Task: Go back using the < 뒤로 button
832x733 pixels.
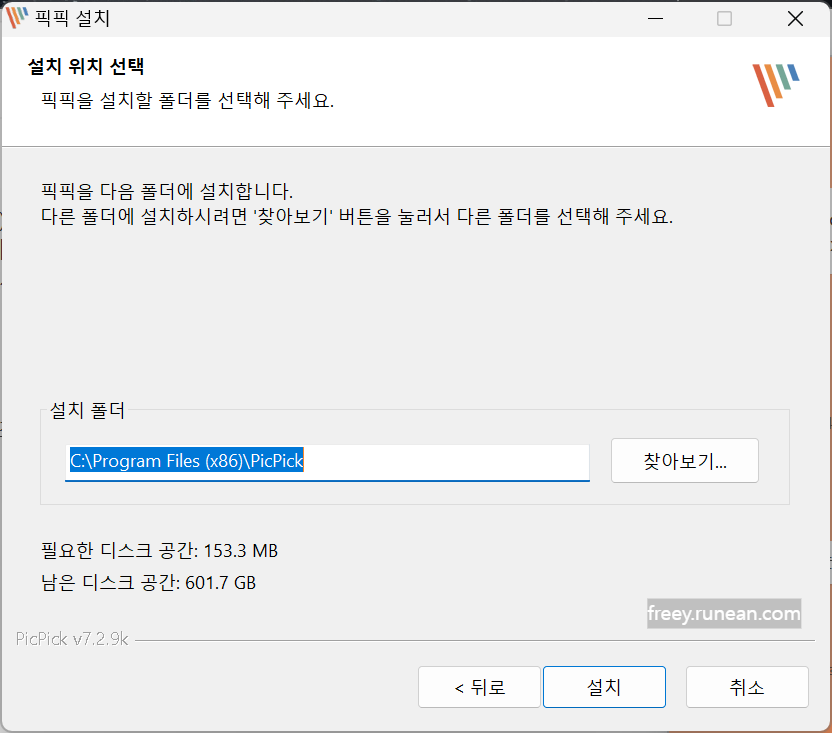Action: tap(479, 687)
